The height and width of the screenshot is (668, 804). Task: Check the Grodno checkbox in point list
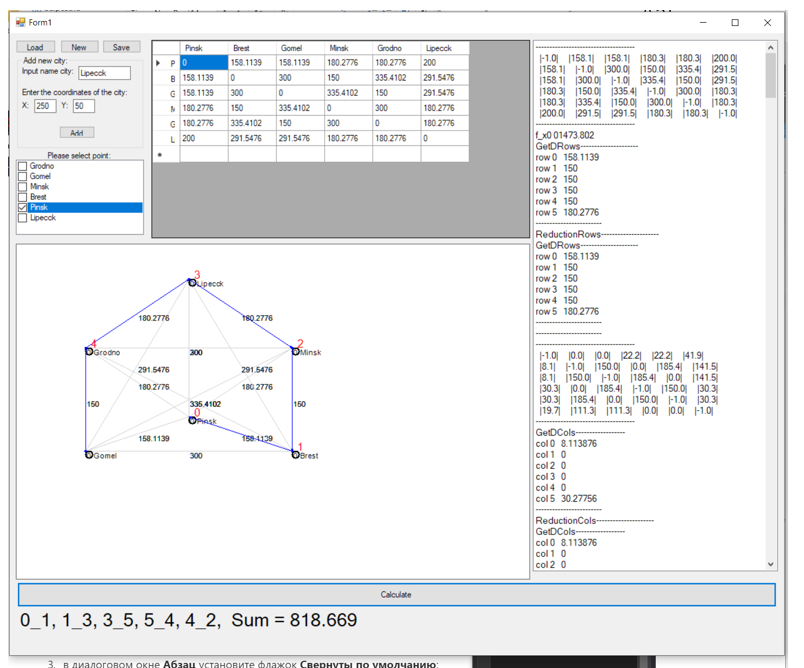(24, 167)
